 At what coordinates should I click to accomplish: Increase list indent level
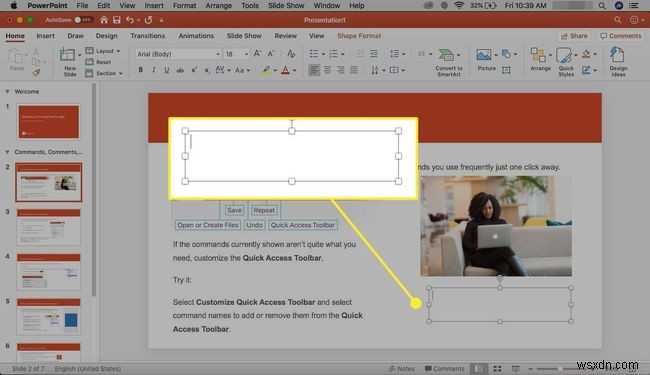point(374,53)
